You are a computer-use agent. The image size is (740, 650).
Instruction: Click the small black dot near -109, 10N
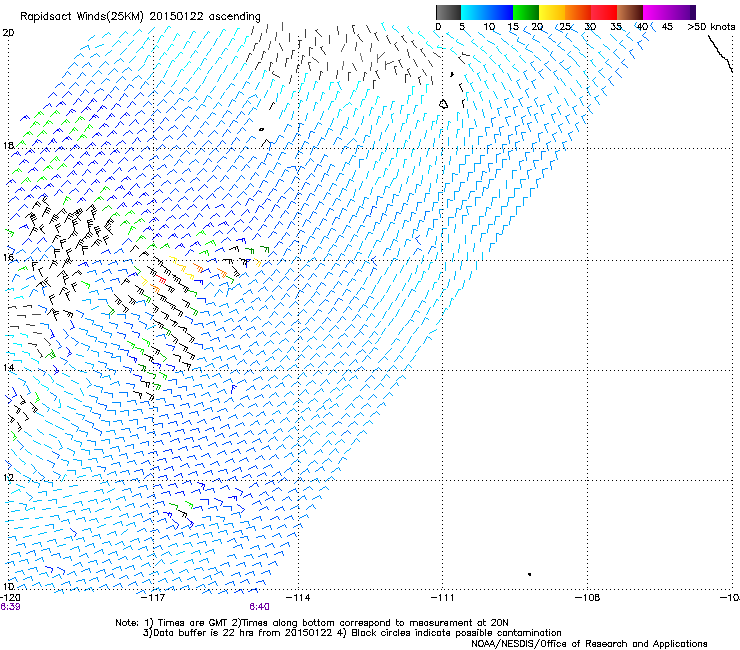[530, 574]
